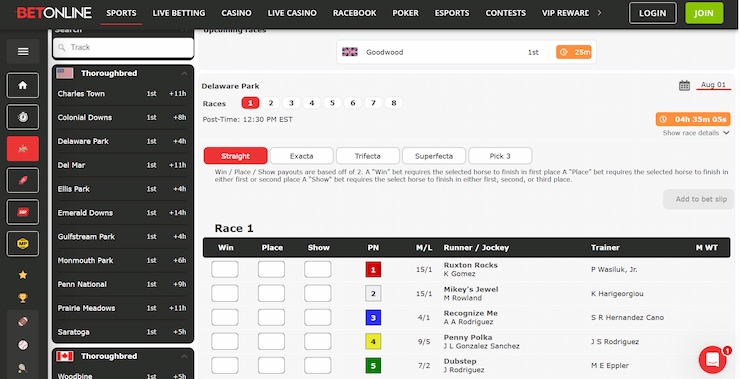Viewport: 740px width, 379px height.
Task: Click the green JOIN button
Action: tap(704, 13)
